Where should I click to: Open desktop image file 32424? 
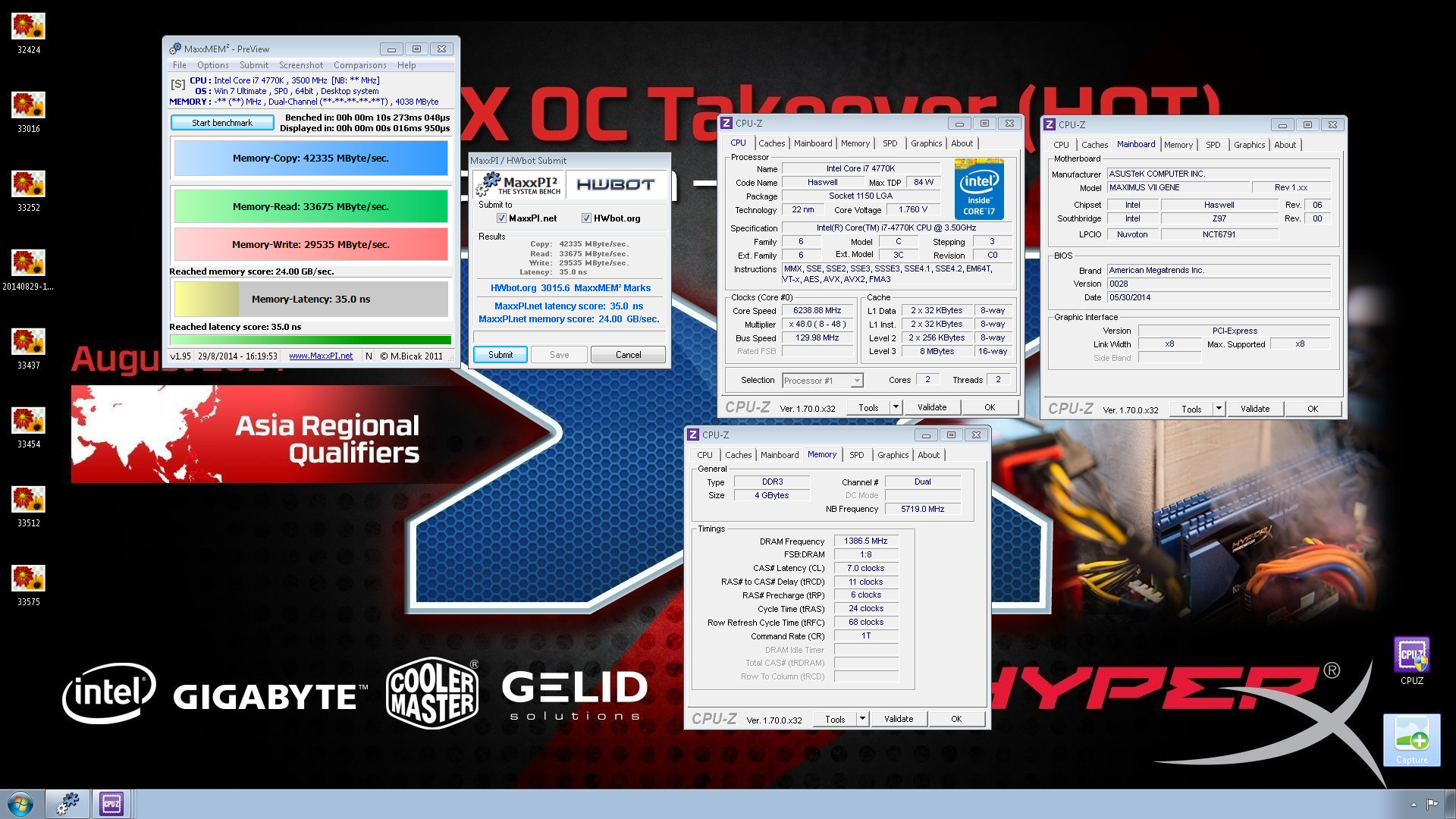(28, 33)
